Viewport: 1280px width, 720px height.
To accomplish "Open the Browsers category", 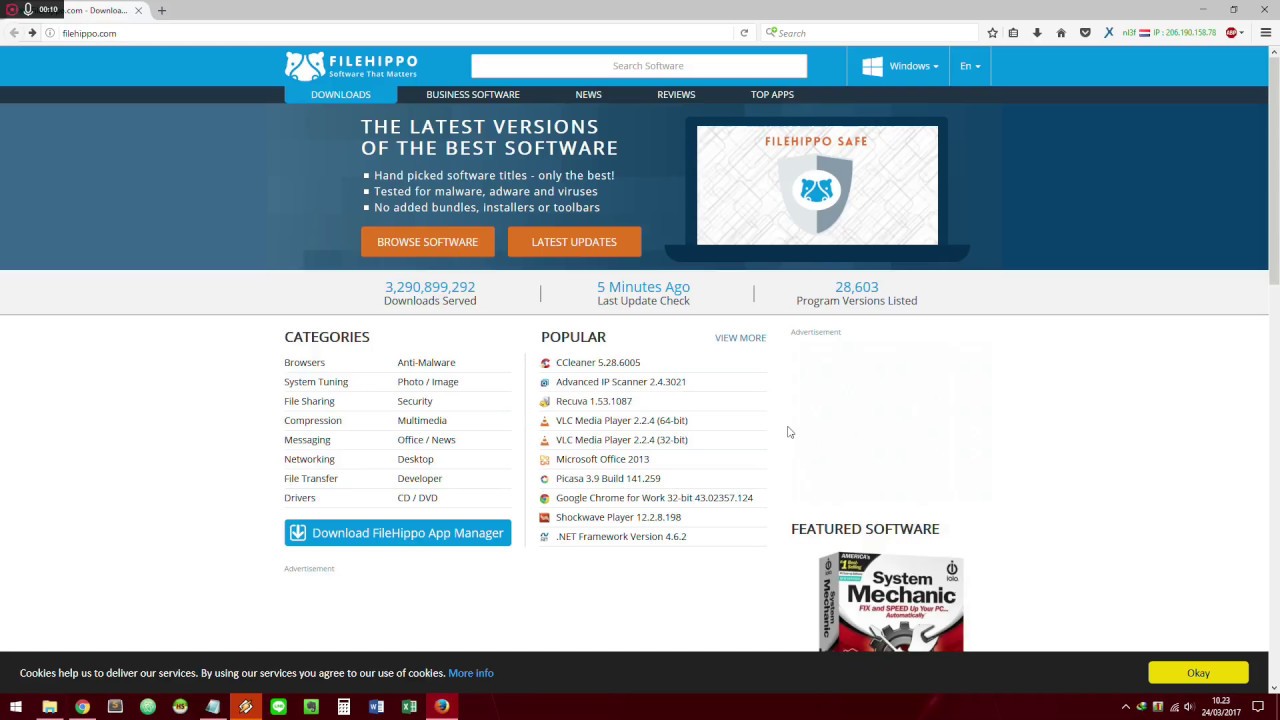I will (304, 363).
